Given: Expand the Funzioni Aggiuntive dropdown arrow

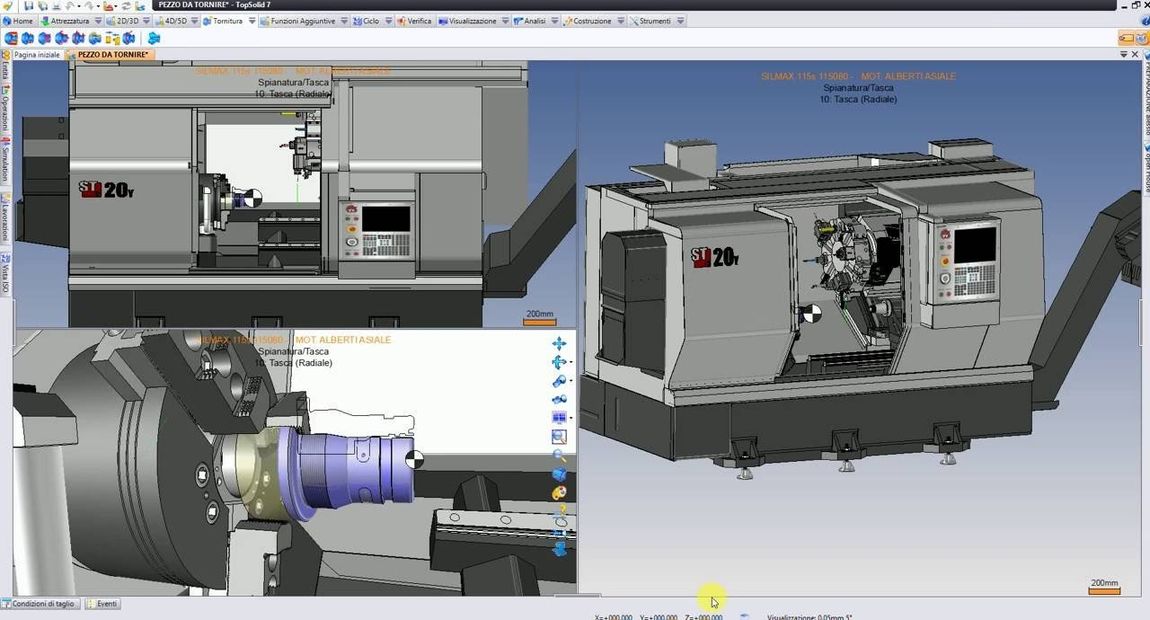Looking at the screenshot, I should [x=345, y=21].
